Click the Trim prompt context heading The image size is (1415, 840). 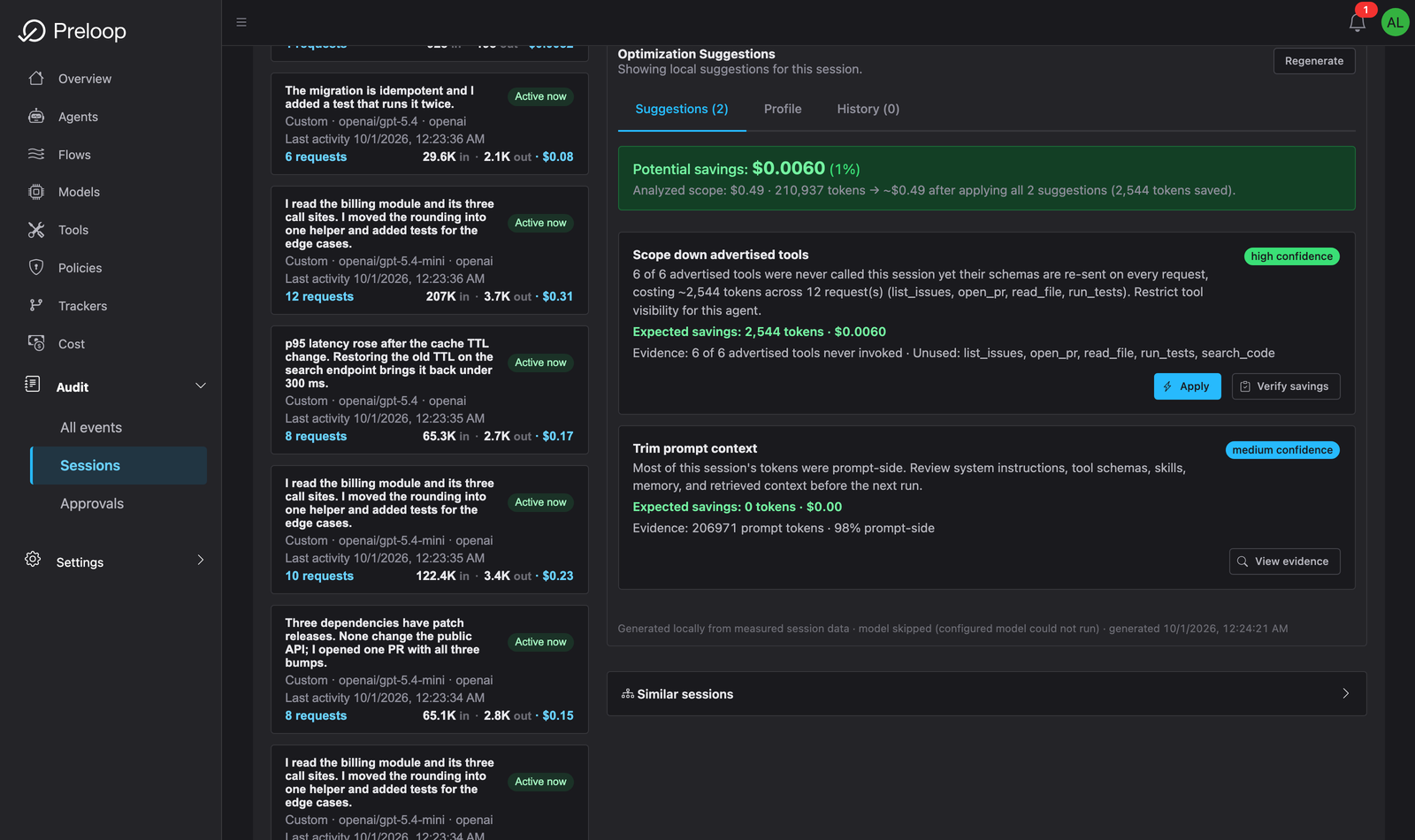695,448
